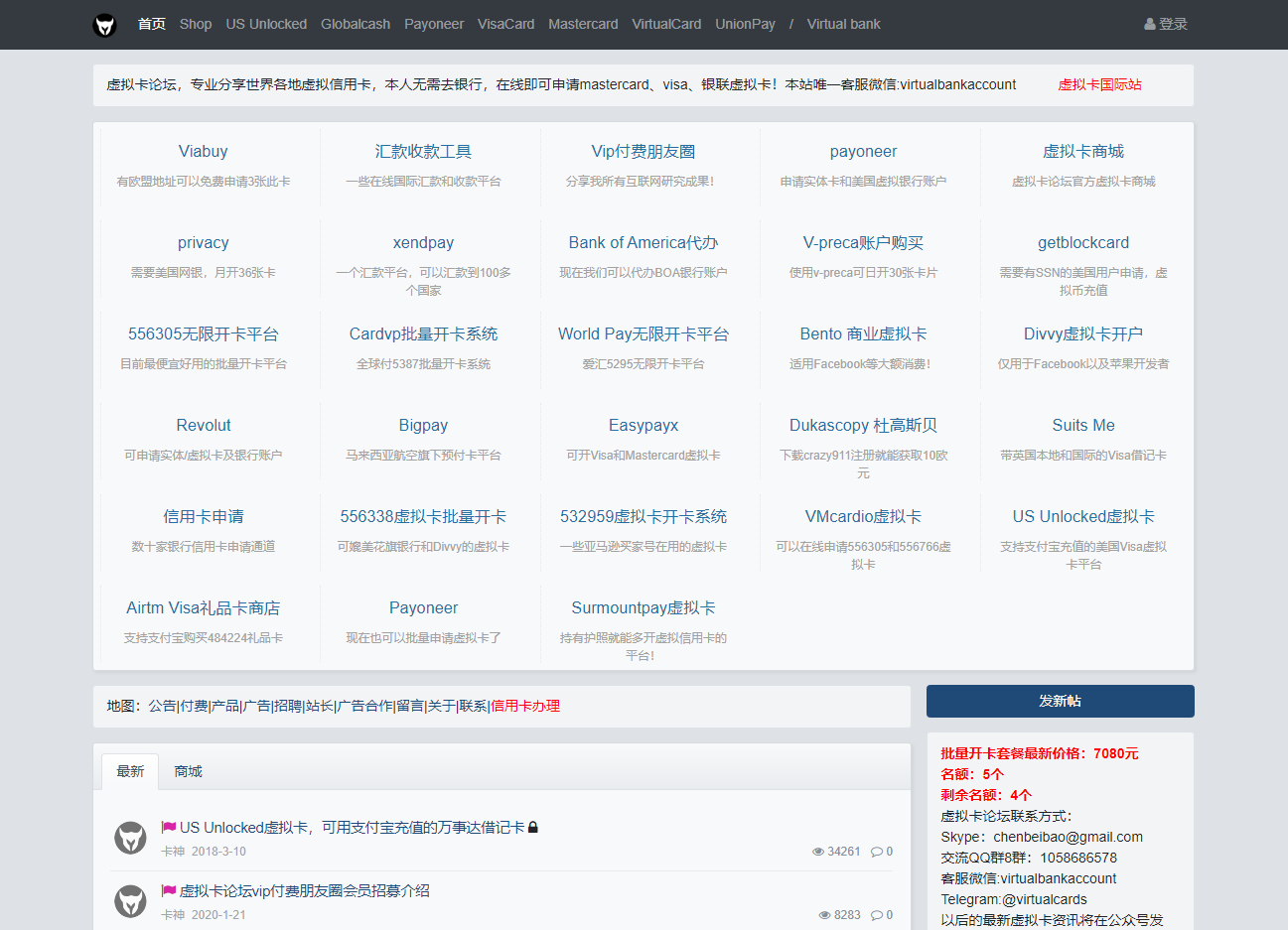Screen dimensions: 1288x930
Task: Click the pink flag on US Unlocked post
Action: coord(169,827)
